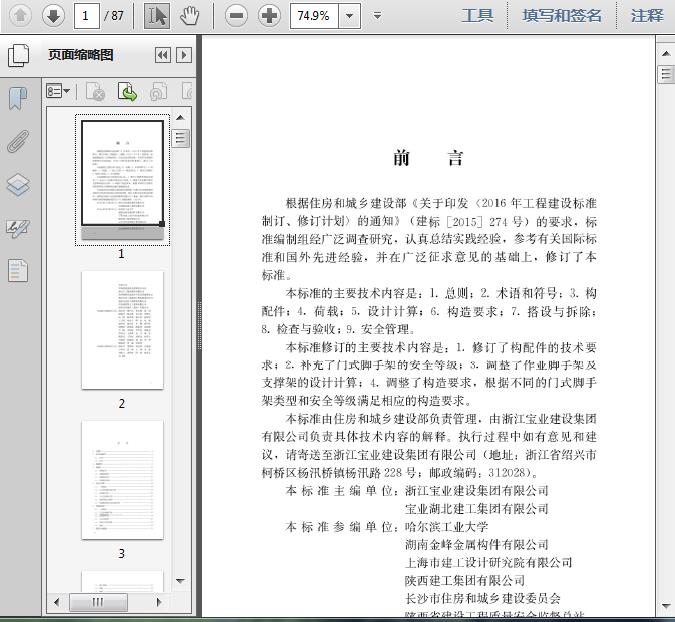Select the text selection cursor tool
The image size is (675, 622).
tap(157, 15)
